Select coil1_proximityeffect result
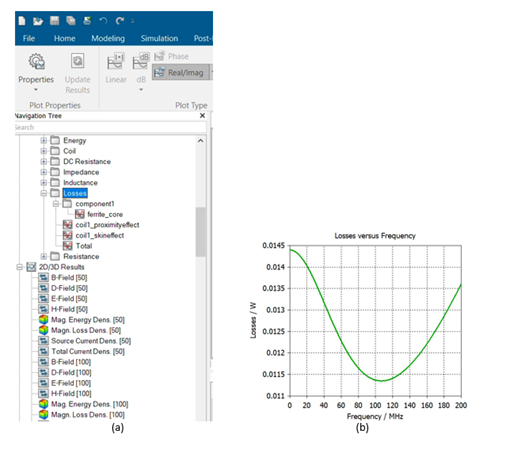Viewport: 525px width, 457px height. (x=107, y=225)
